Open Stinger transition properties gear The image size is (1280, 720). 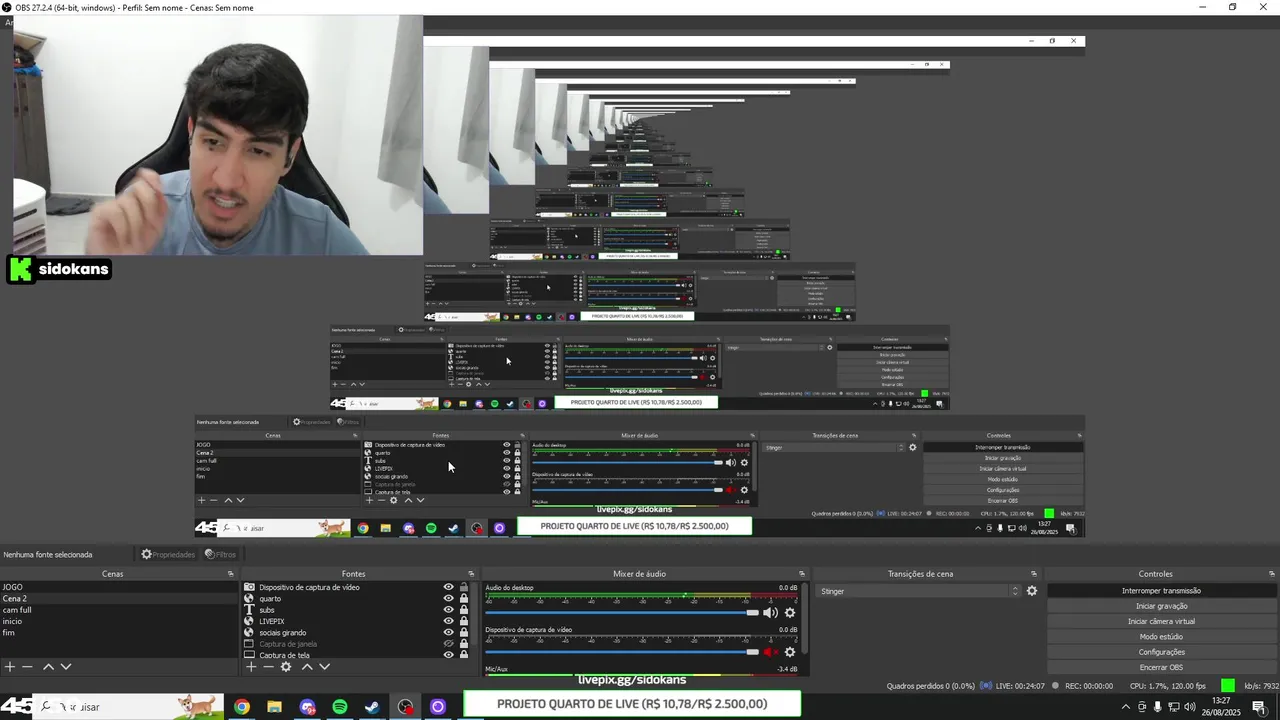pyautogui.click(x=1032, y=591)
